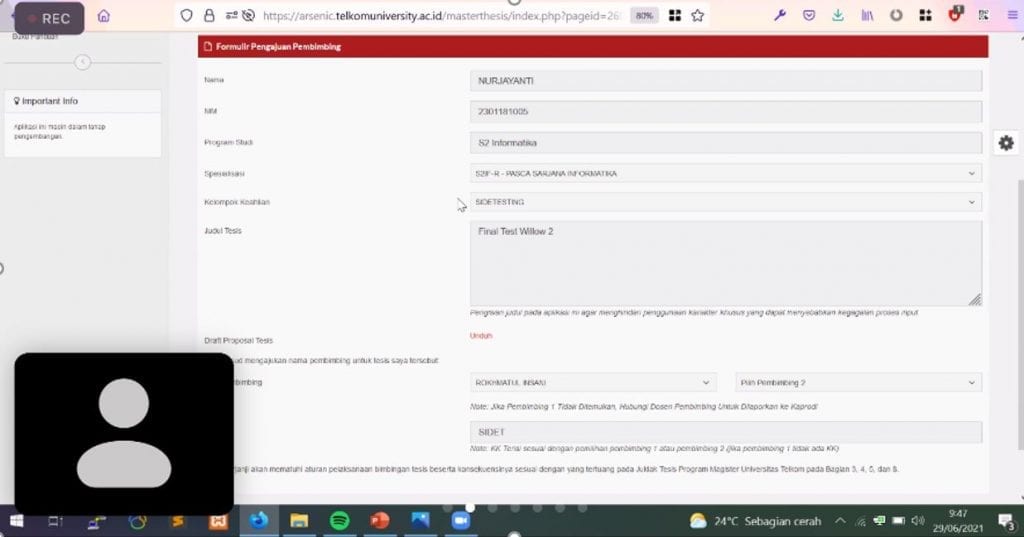The image size is (1024, 537).
Task: Click the gear settings icon on right edge
Action: (1006, 143)
